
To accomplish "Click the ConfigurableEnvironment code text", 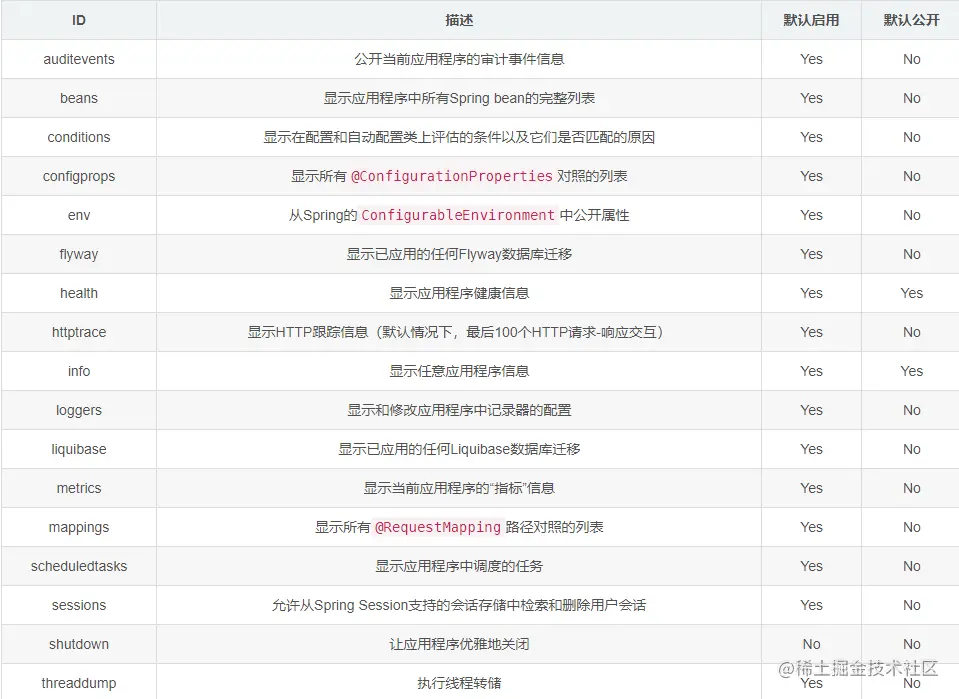I will [x=457, y=215].
